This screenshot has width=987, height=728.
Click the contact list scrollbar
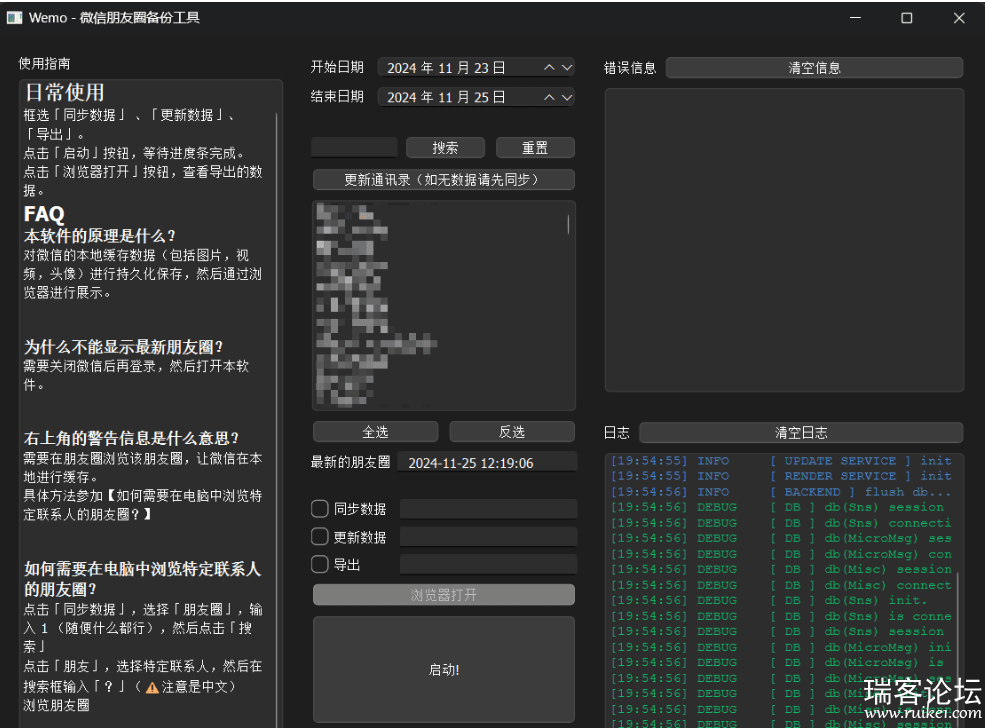pyautogui.click(x=568, y=225)
